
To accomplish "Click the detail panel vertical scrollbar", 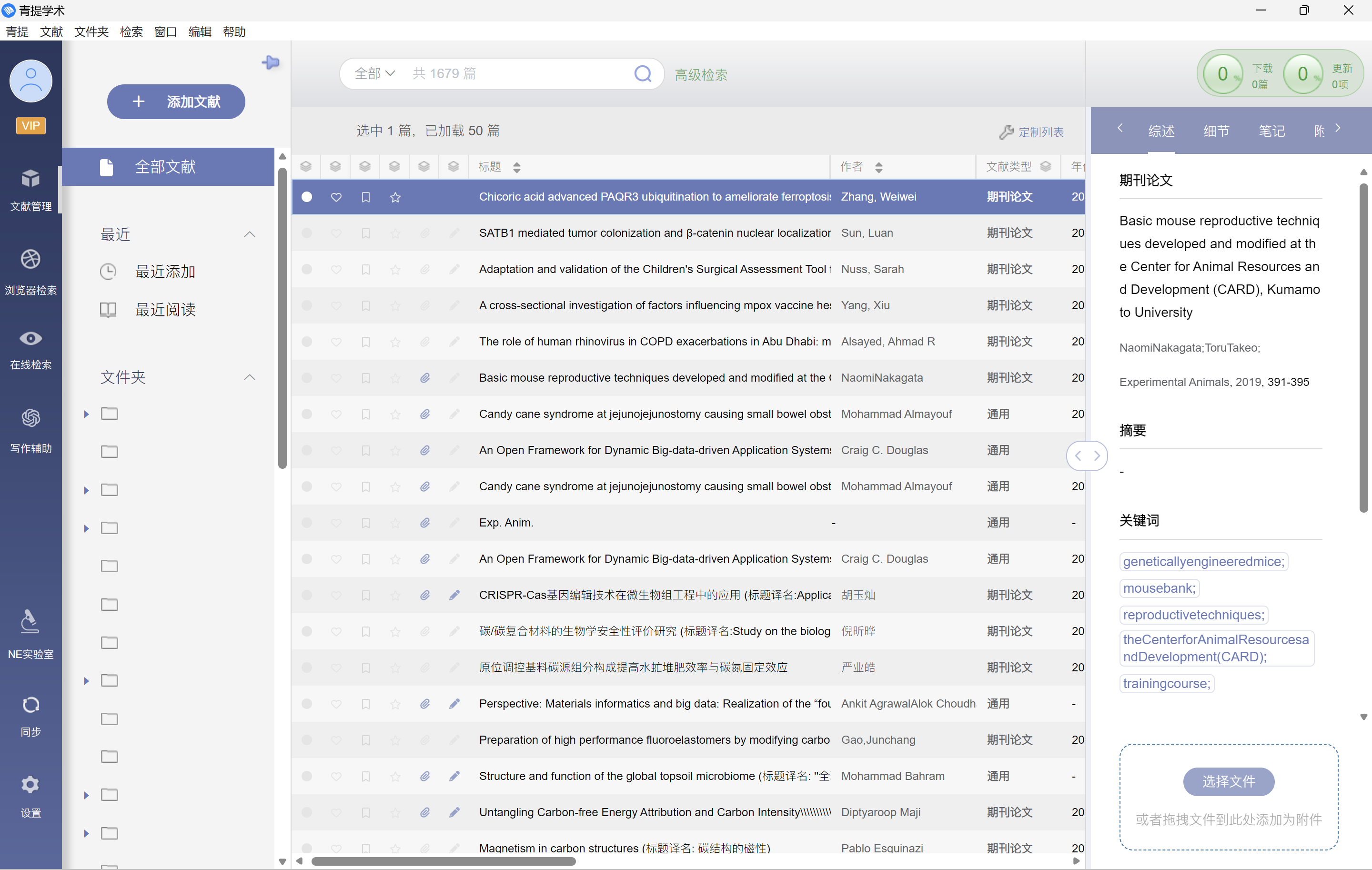I will pos(1363,347).
